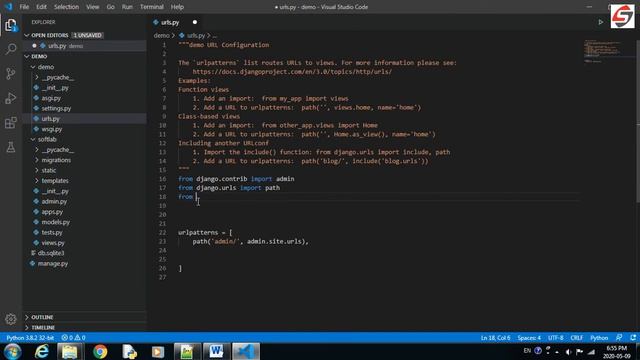Open the Source Control view icon

pyautogui.click(x=11, y=74)
